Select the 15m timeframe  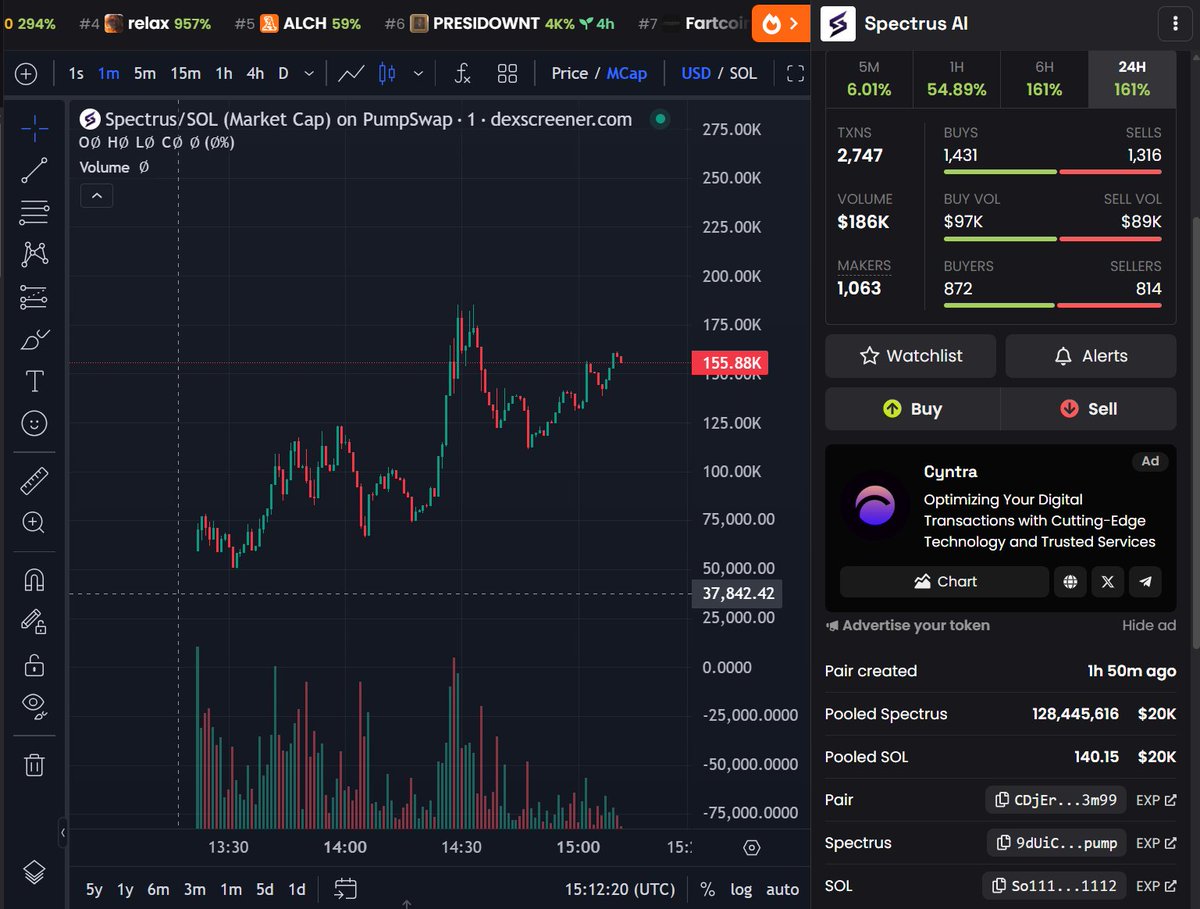tap(185, 73)
